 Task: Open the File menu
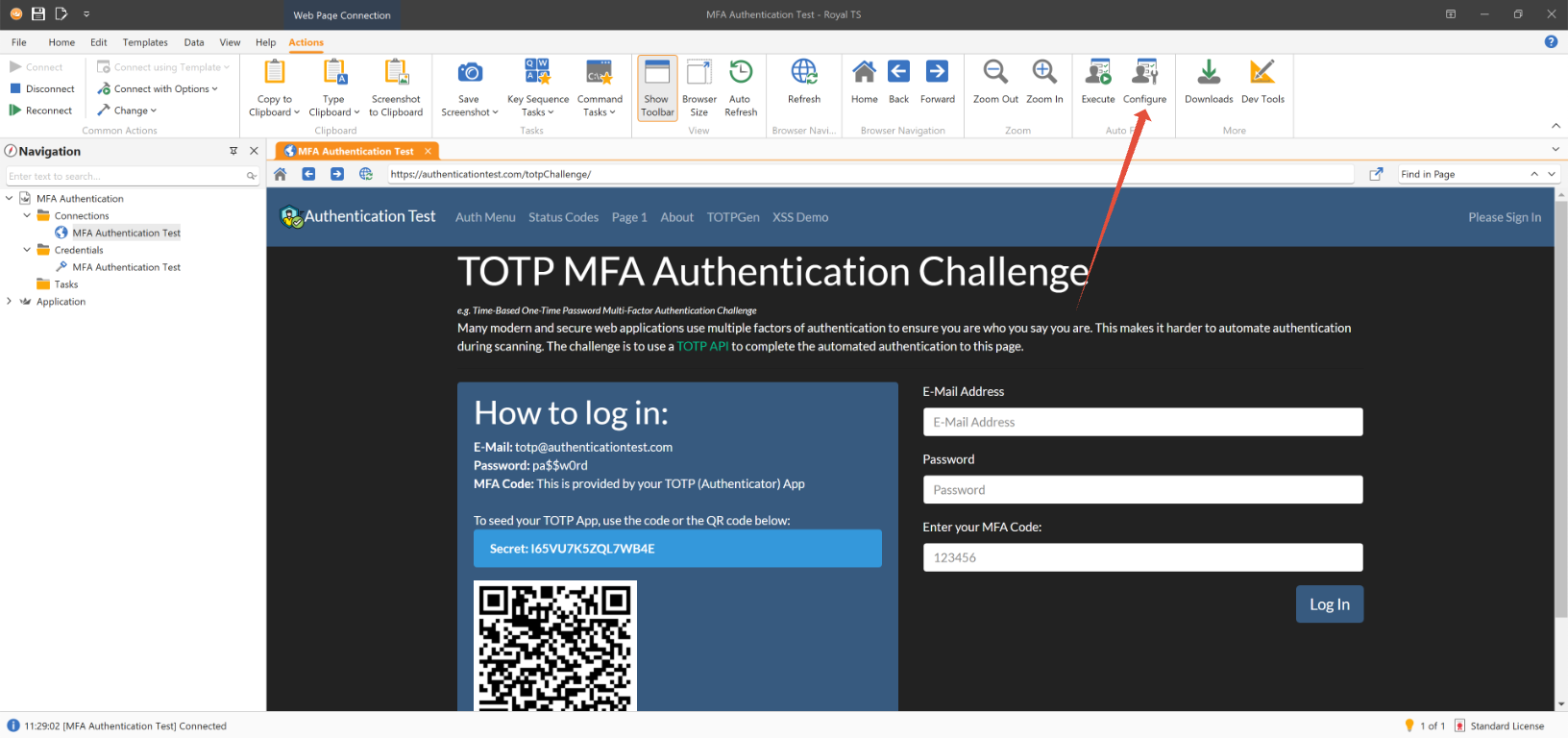click(x=19, y=42)
